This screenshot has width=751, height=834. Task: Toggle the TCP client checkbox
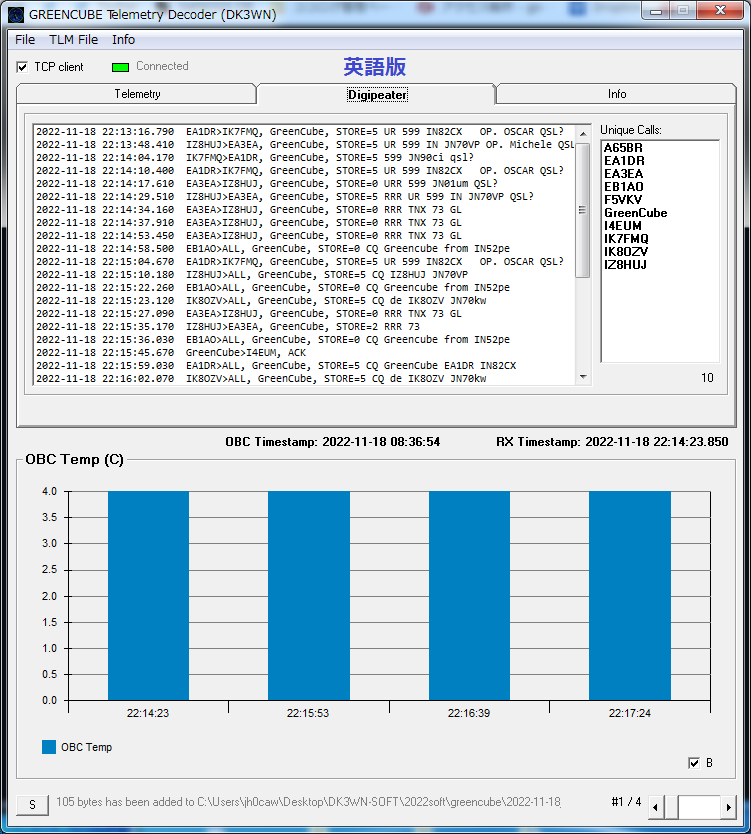(x=22, y=67)
